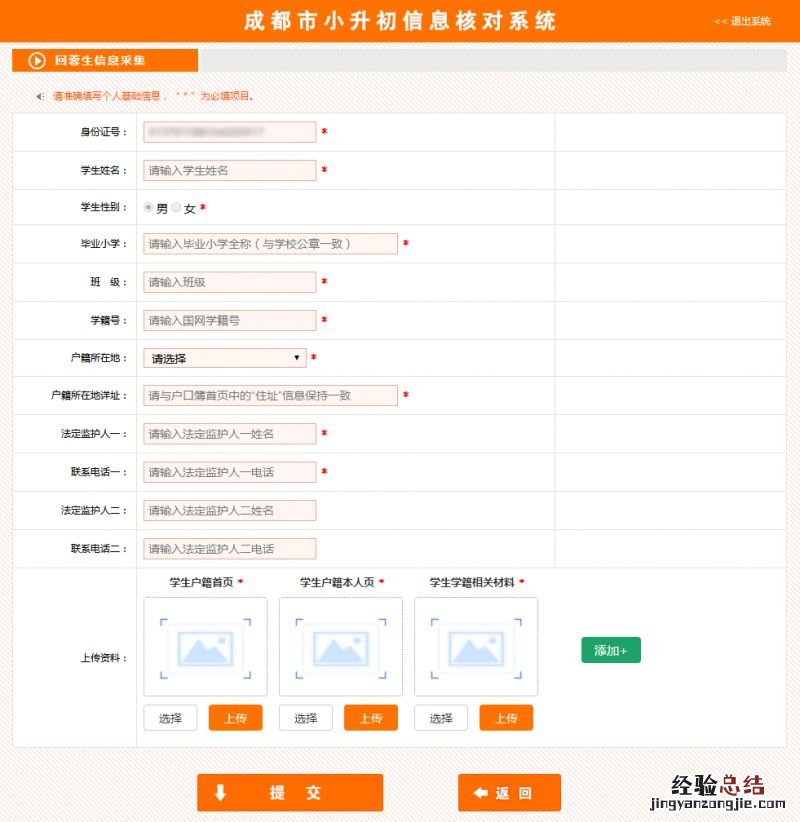Click the 学生户籍首页 image placeholder
The height and width of the screenshot is (822, 800).
(x=205, y=647)
